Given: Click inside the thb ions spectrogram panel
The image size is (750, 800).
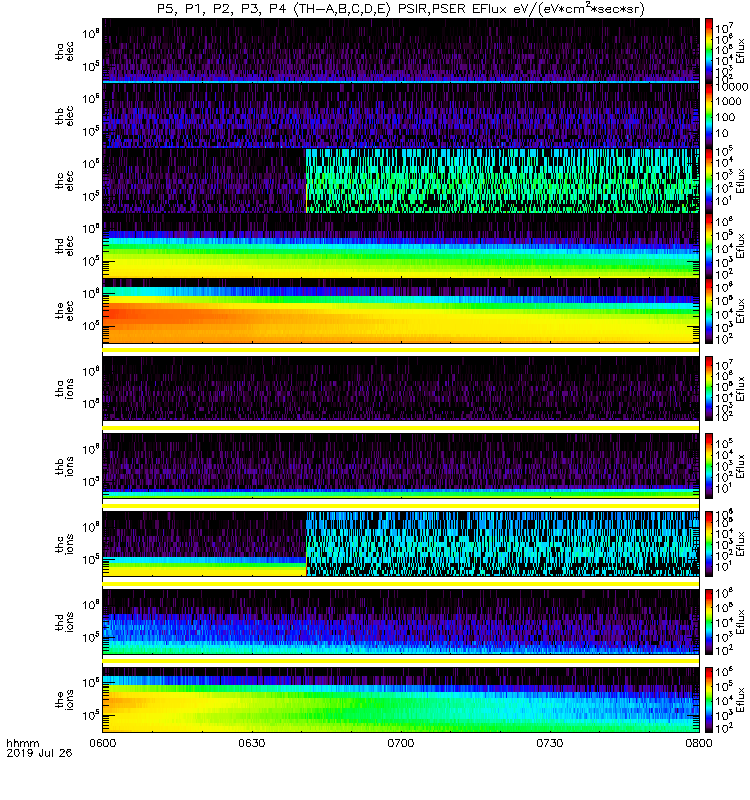Looking at the screenshot, I should [401, 466].
